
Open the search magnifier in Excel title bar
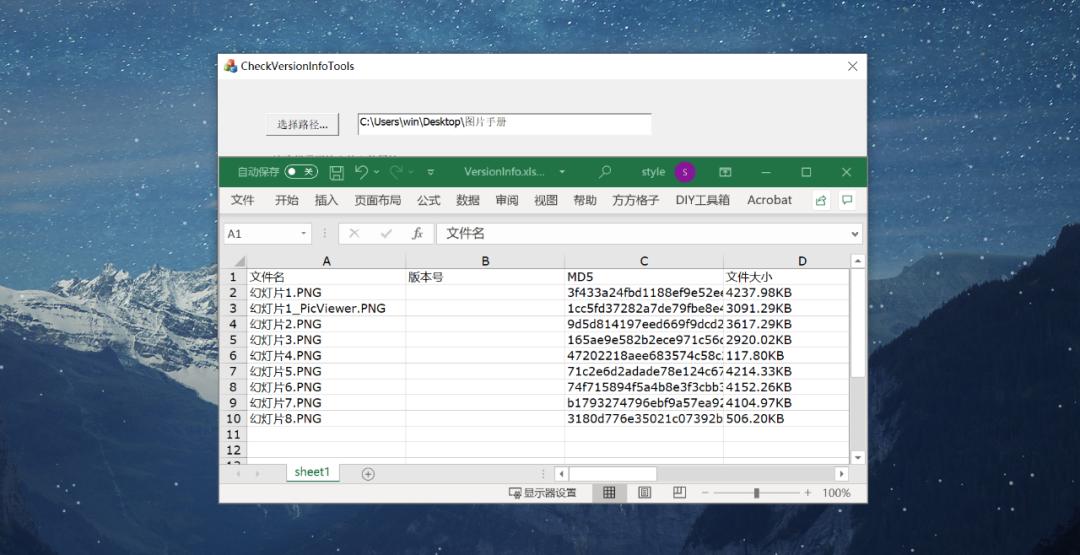[x=605, y=171]
